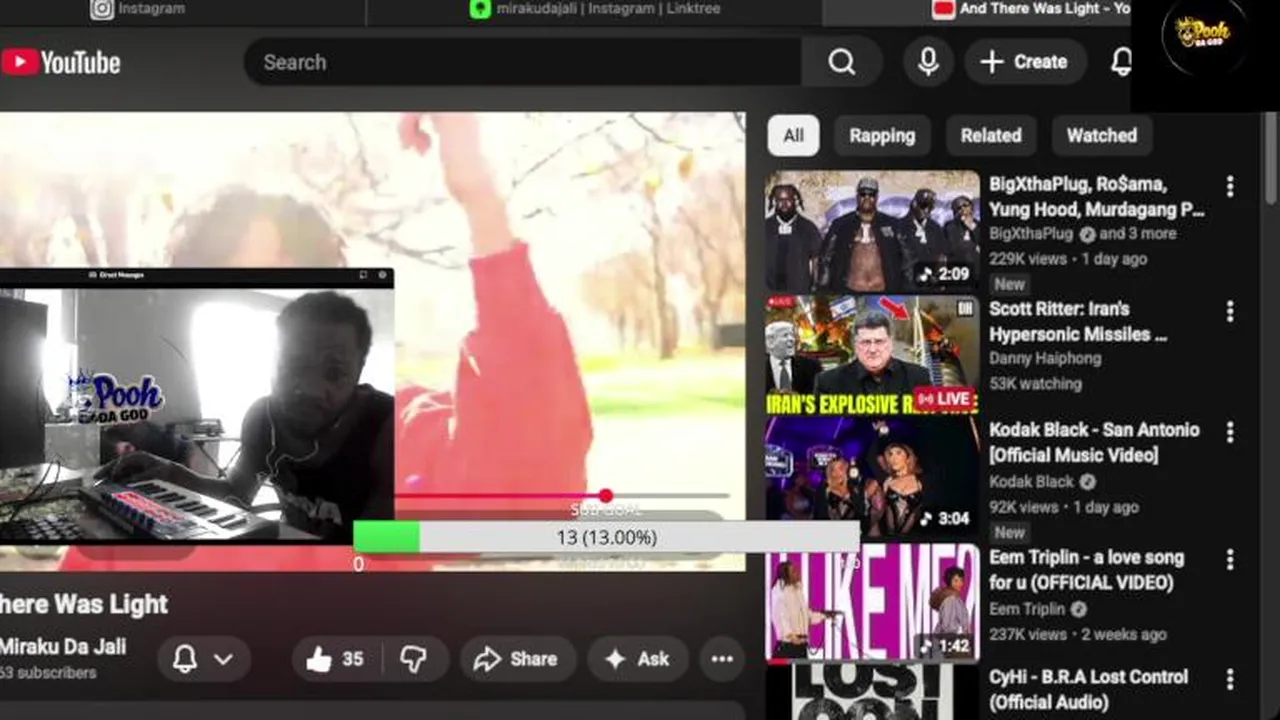Click Kodak Black - San Antonio title
Viewport: 1280px width, 720px height.
(1094, 442)
